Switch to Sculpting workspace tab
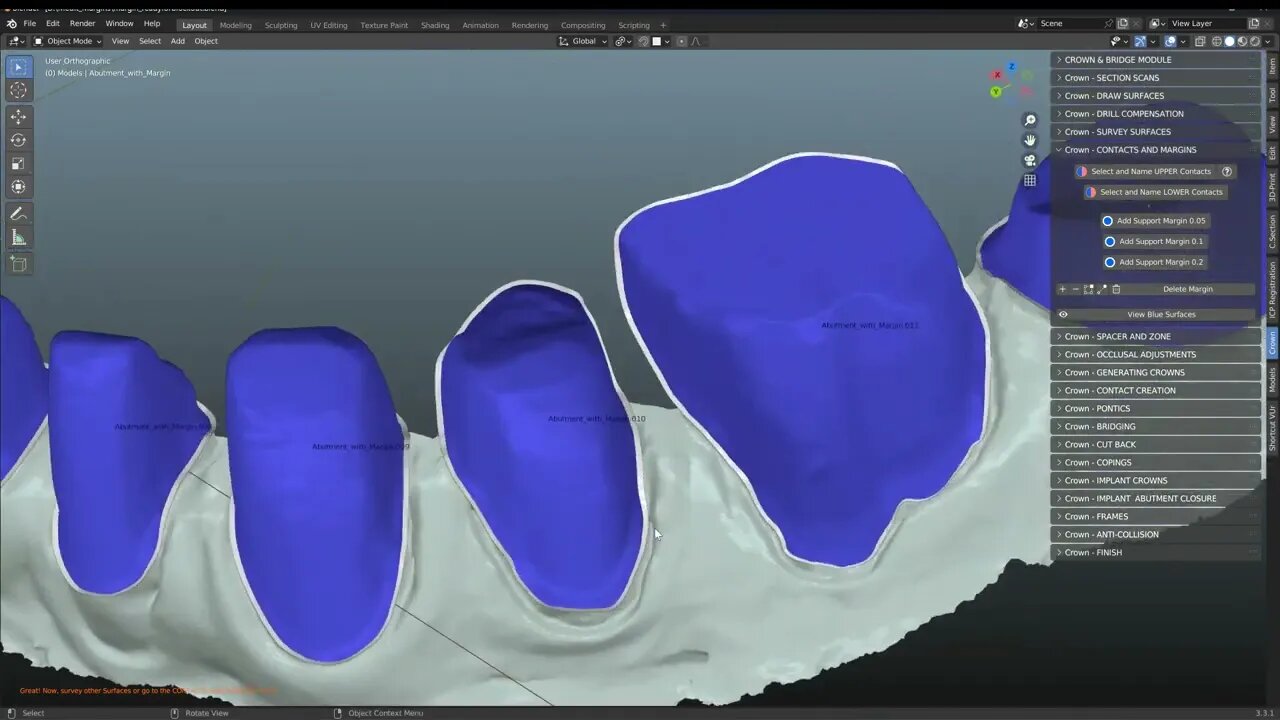1280x720 pixels. pos(281,25)
